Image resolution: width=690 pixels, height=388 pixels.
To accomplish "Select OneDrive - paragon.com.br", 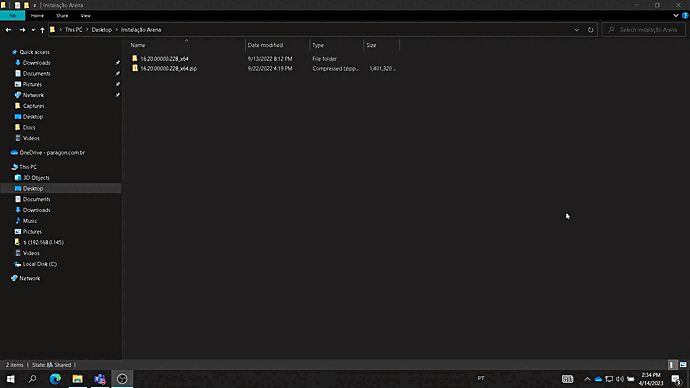I will (x=51, y=153).
